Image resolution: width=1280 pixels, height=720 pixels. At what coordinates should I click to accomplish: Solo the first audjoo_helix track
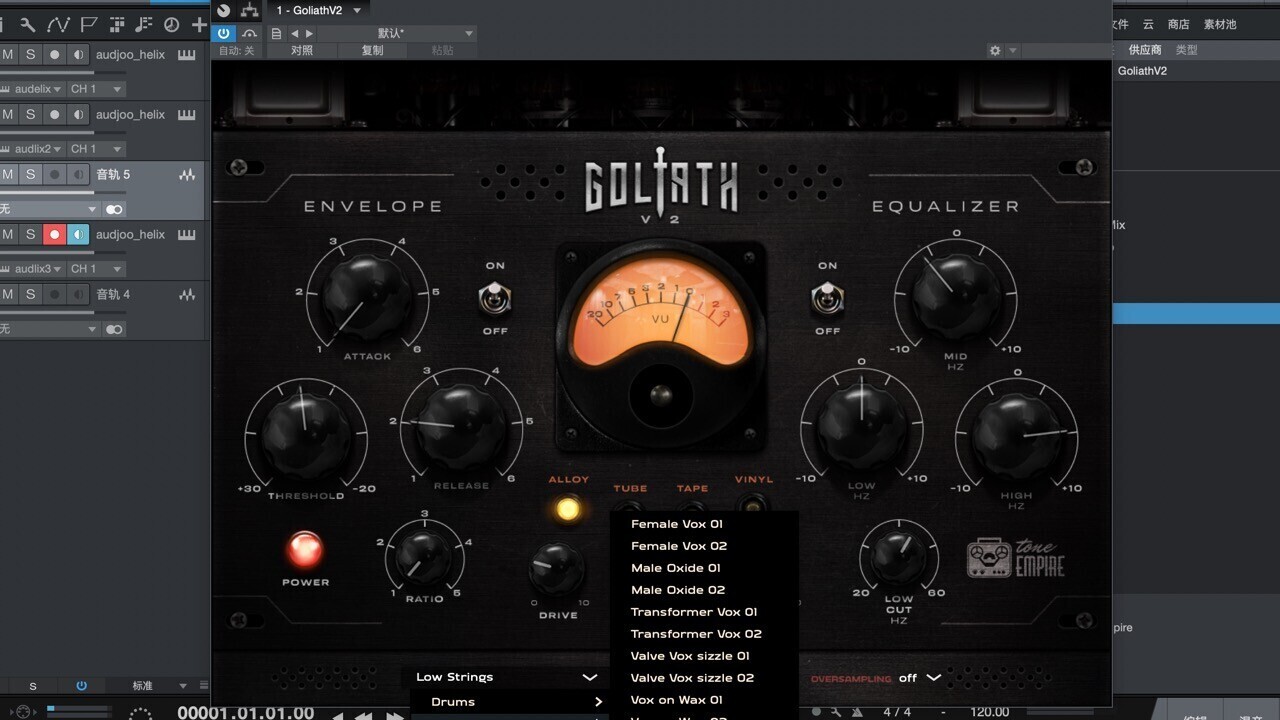30,55
